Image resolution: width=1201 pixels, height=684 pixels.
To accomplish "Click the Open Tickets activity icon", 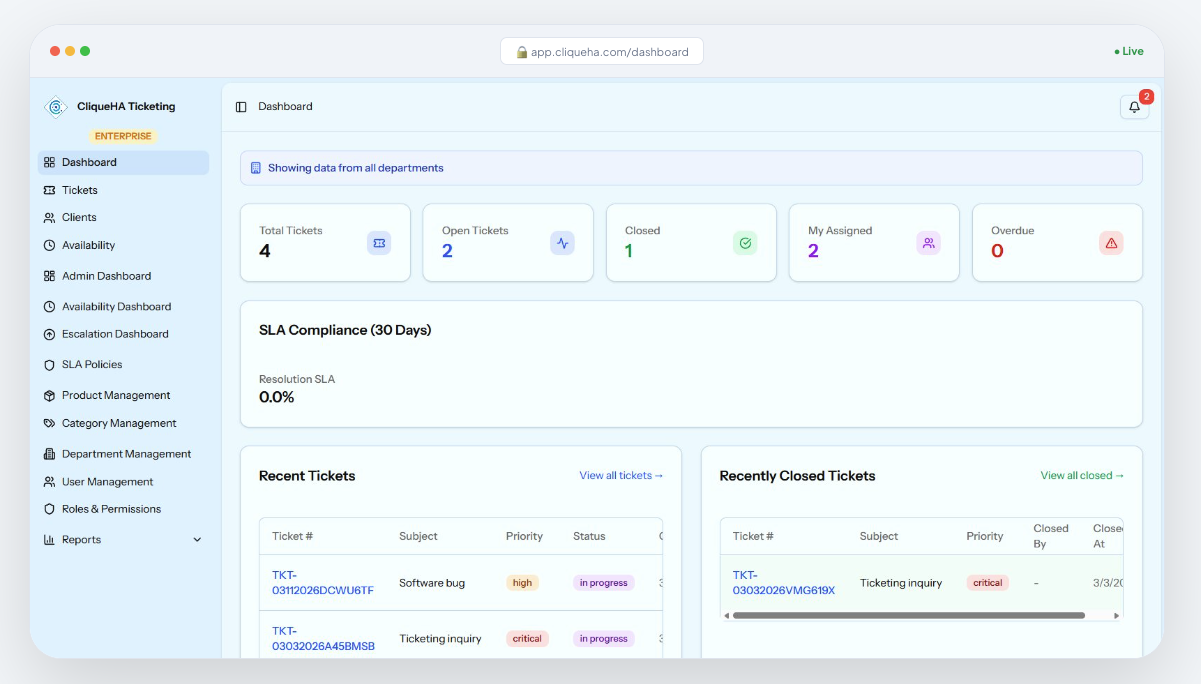I will (562, 243).
